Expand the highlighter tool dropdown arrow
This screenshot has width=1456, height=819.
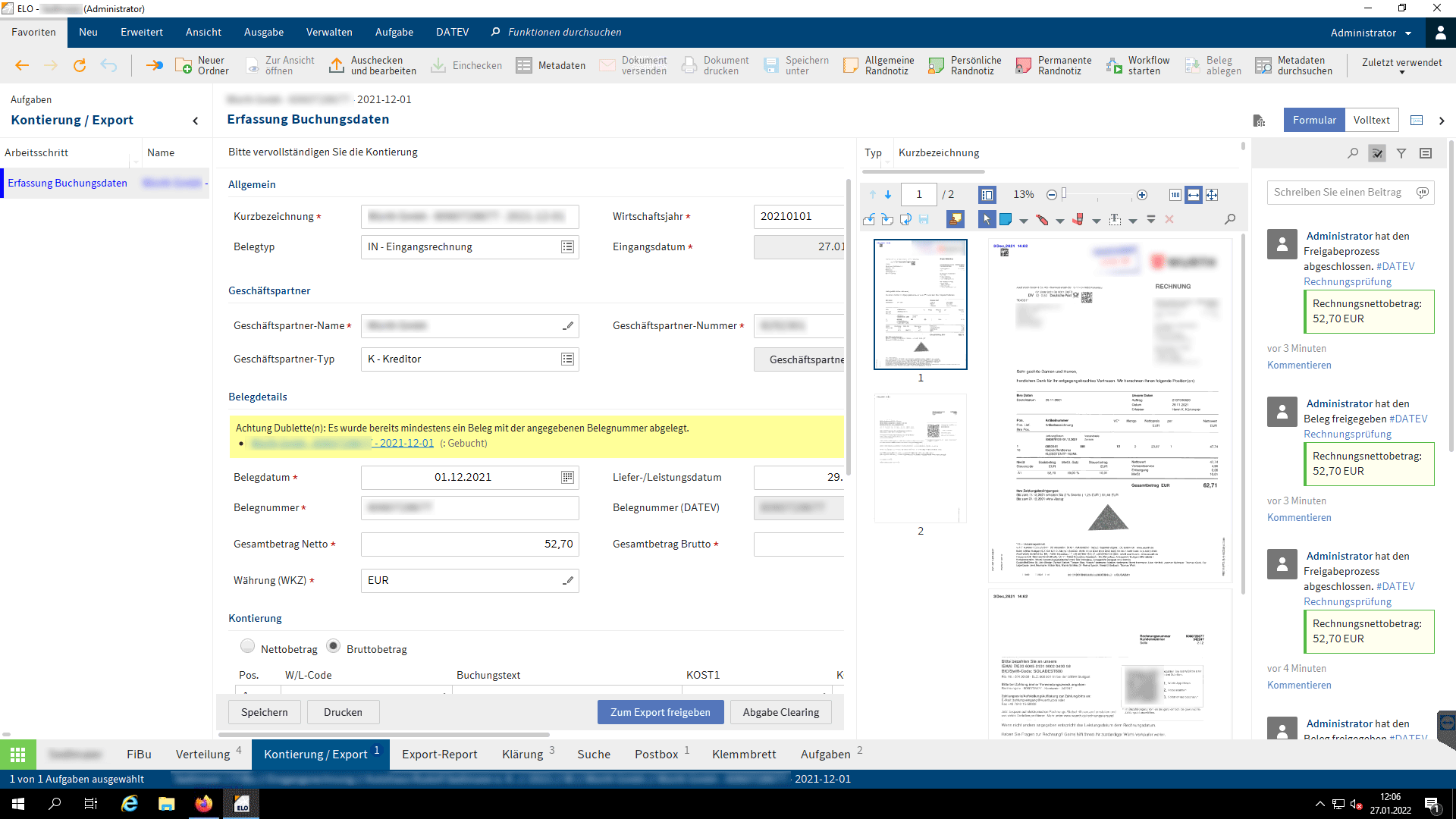(1060, 221)
